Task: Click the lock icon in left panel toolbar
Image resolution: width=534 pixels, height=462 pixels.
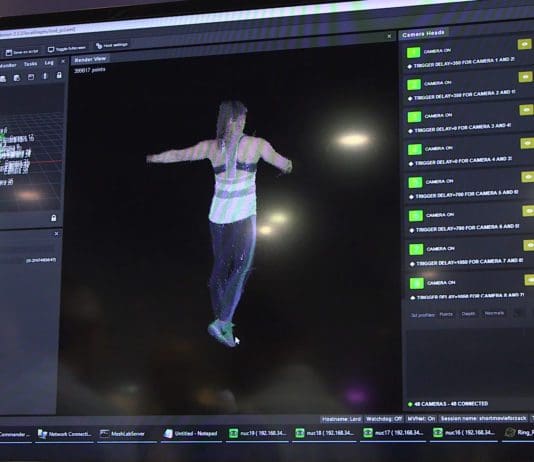Action: pyautogui.click(x=59, y=75)
